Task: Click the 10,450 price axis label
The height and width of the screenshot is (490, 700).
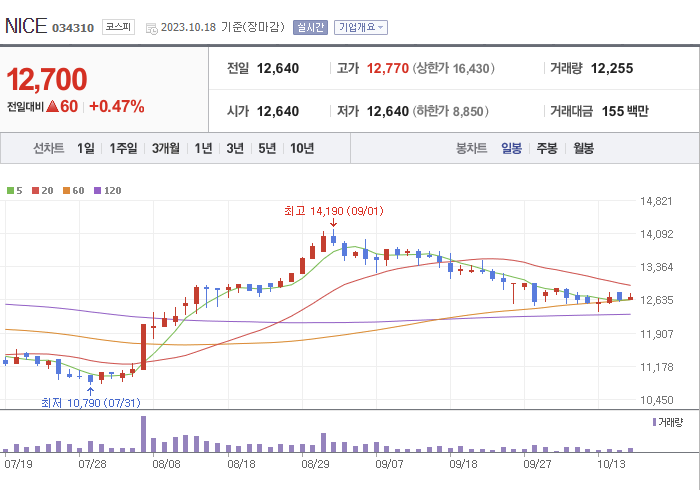Action: click(x=656, y=400)
